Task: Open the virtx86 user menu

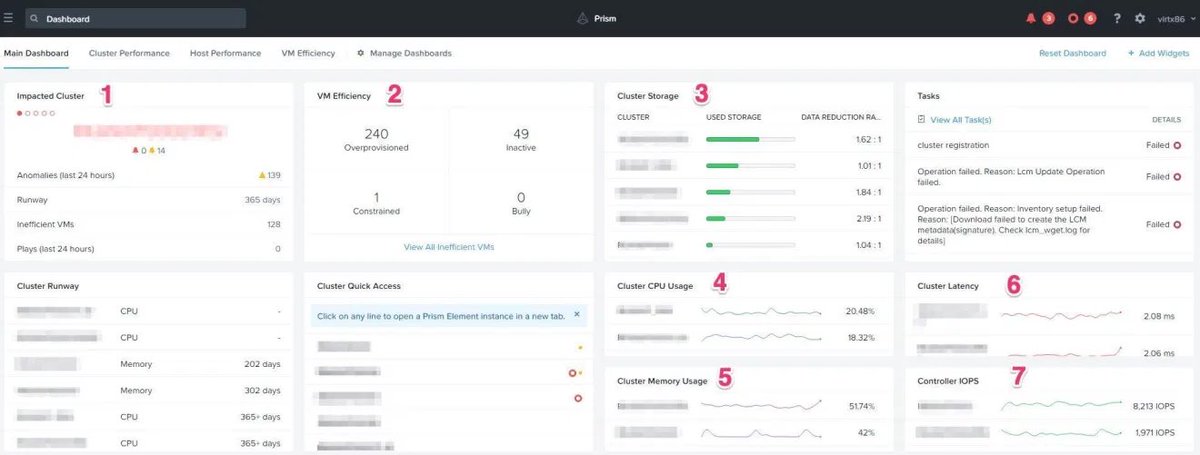Action: click(1174, 19)
